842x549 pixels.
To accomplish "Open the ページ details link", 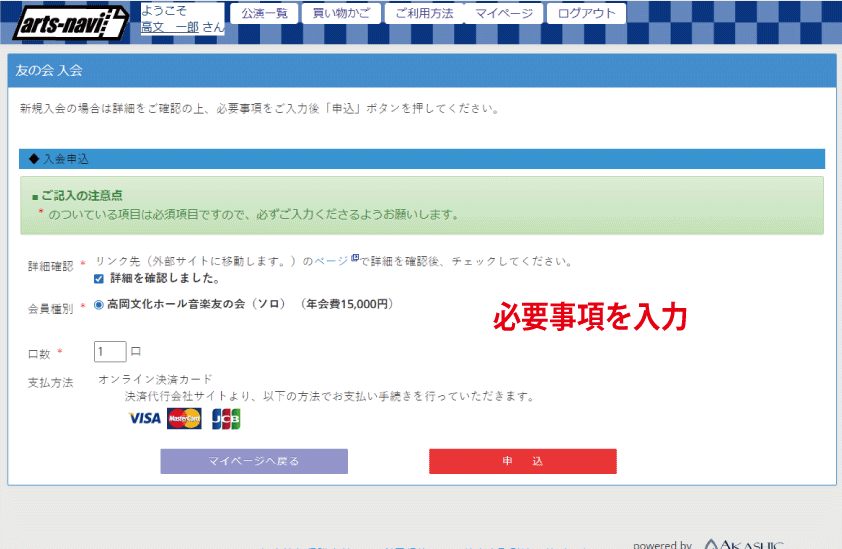I will [x=331, y=261].
